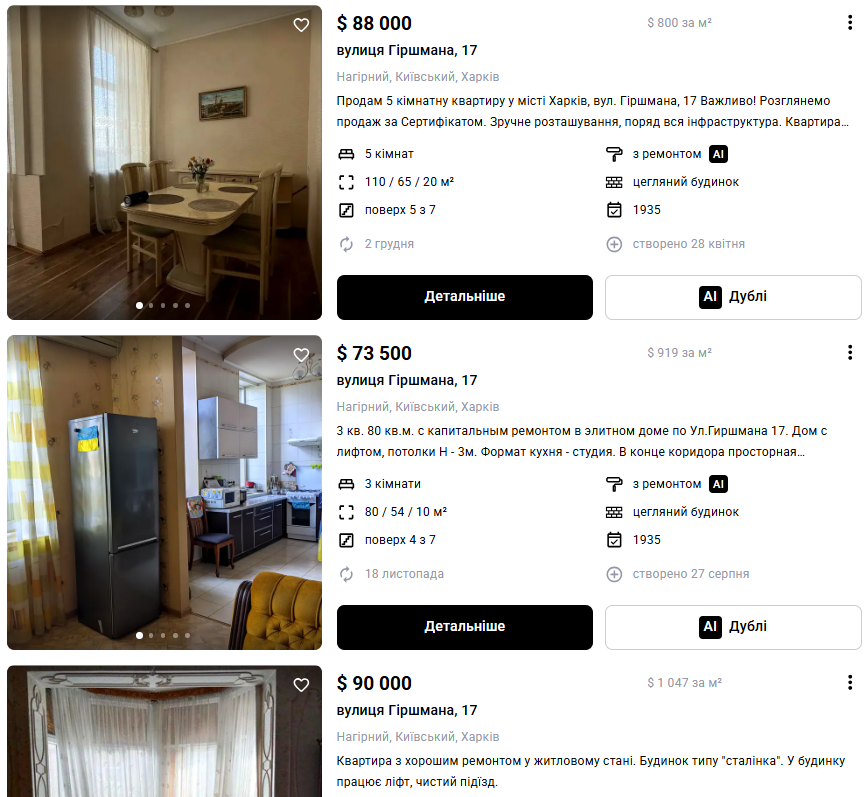Click the refresh icon beside 2 грудня

pyautogui.click(x=346, y=244)
